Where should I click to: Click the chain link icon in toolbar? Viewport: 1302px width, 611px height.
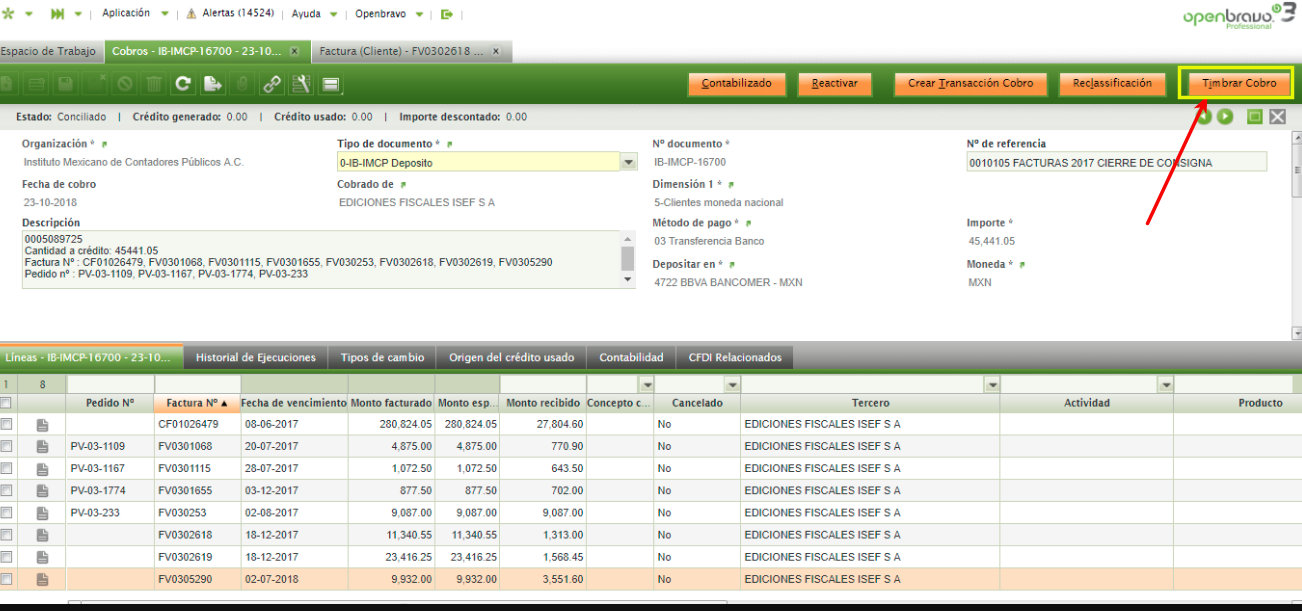271,85
